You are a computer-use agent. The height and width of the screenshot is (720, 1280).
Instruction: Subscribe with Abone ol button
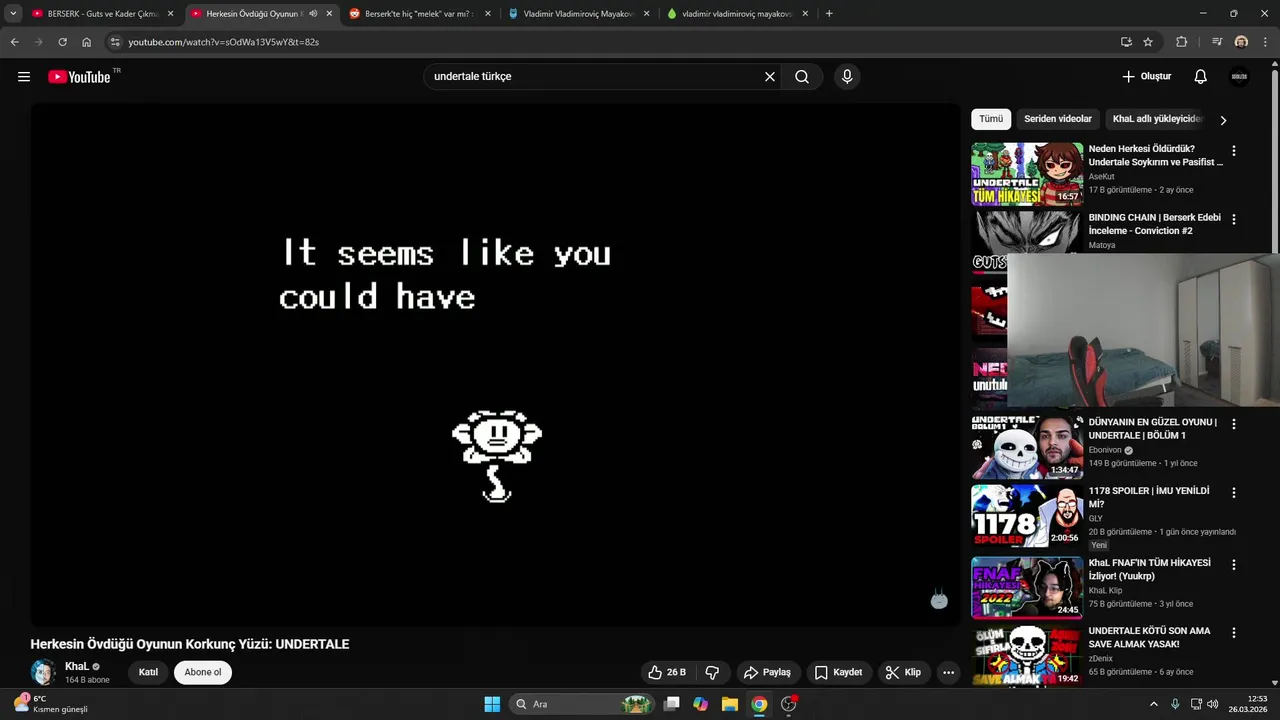pyautogui.click(x=203, y=672)
